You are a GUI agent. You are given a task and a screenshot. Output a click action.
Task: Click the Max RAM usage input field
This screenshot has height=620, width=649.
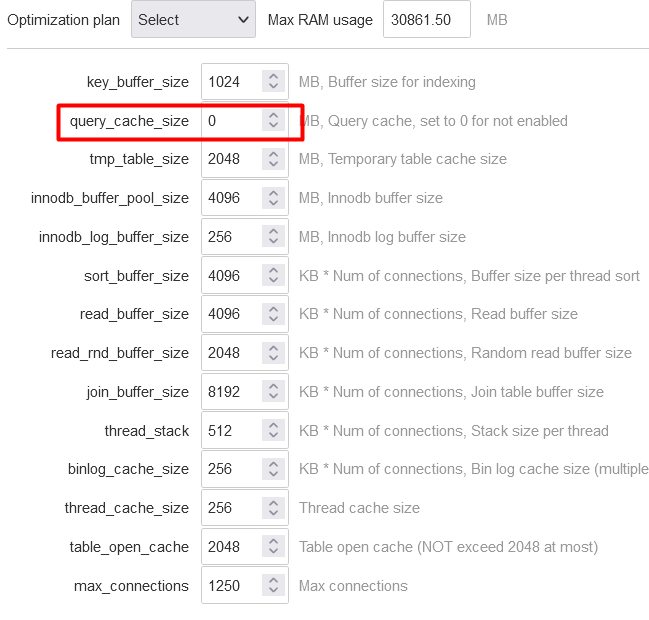427,19
